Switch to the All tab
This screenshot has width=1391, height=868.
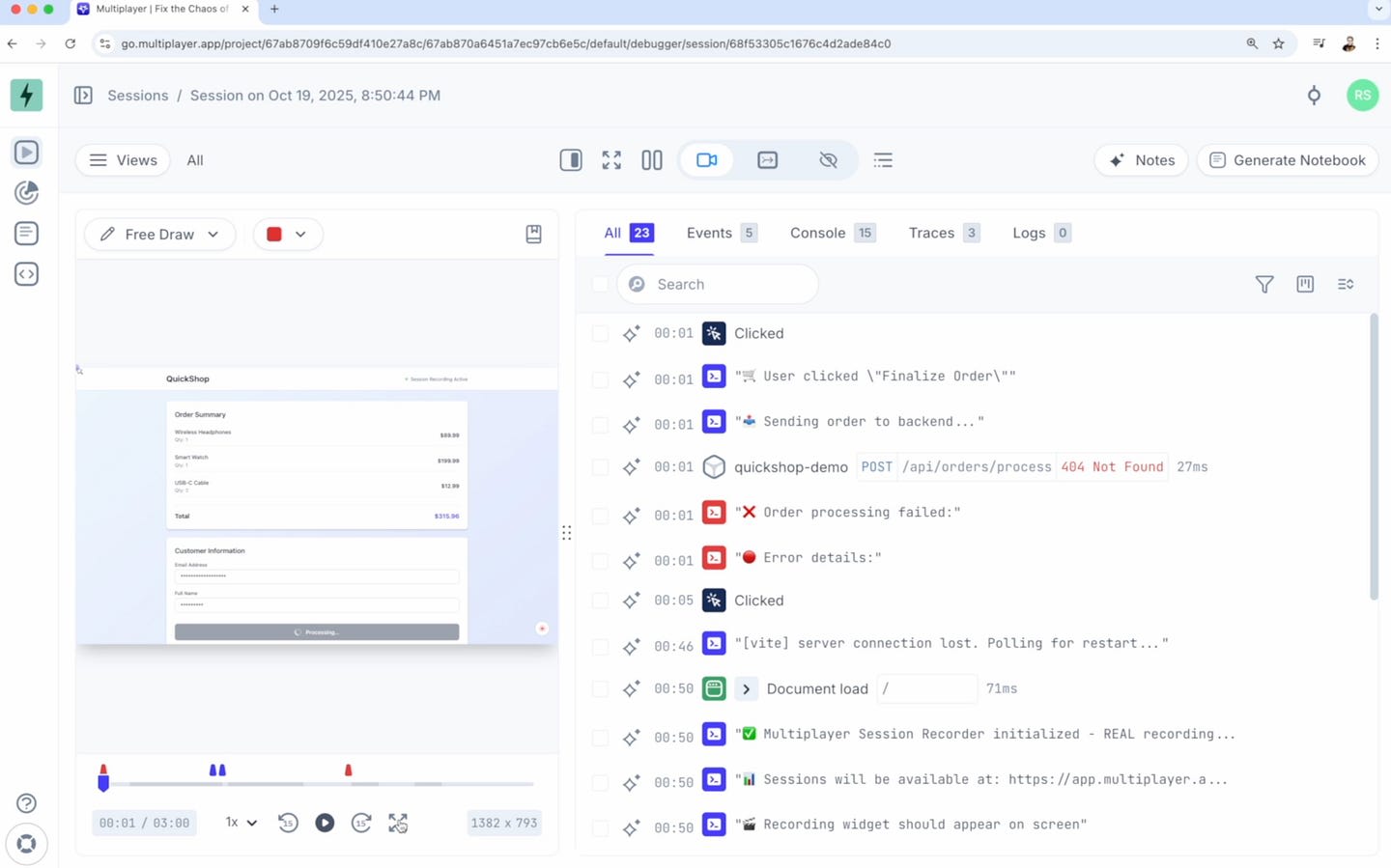pos(629,233)
